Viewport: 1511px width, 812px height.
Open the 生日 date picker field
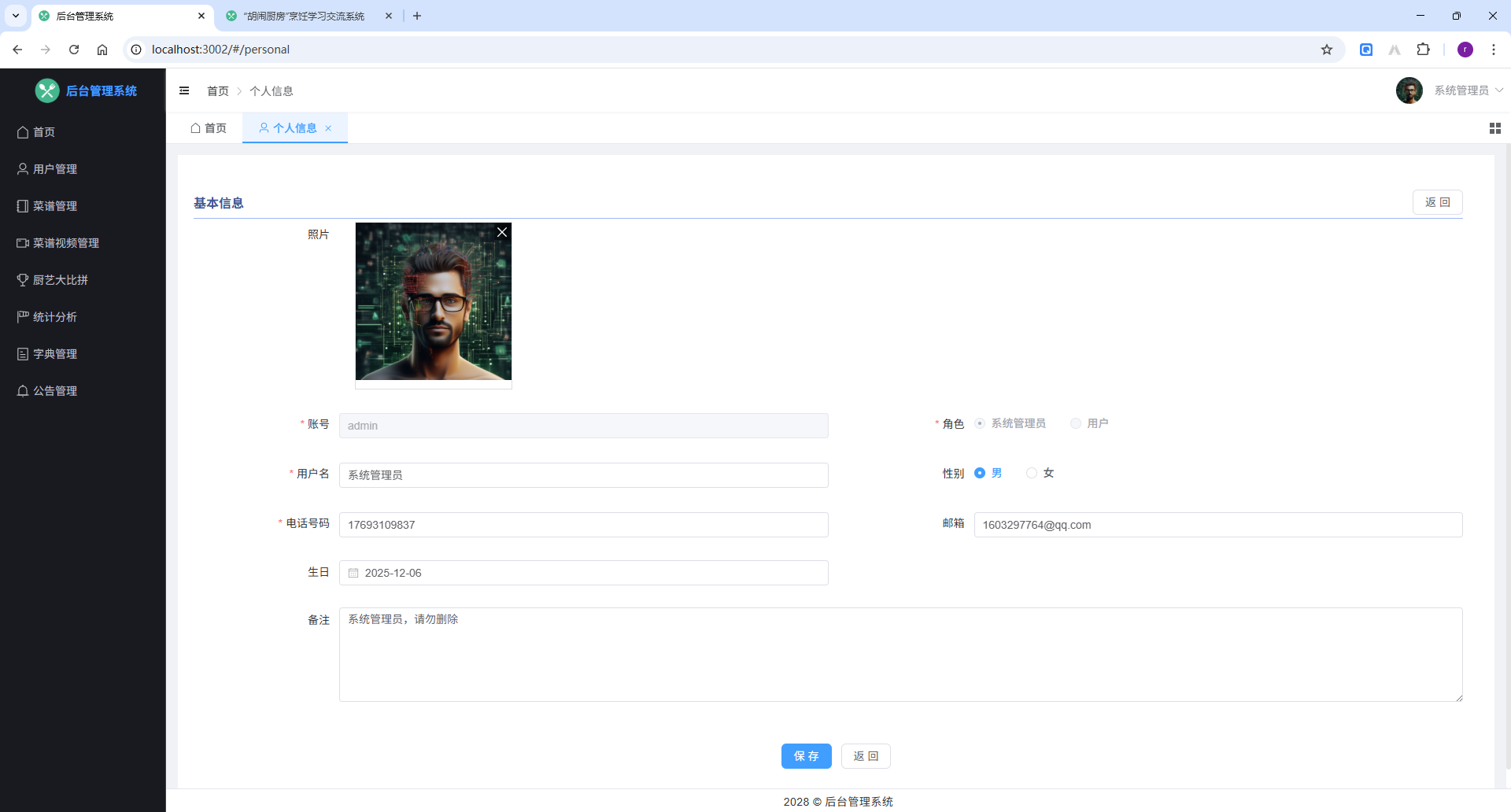584,573
